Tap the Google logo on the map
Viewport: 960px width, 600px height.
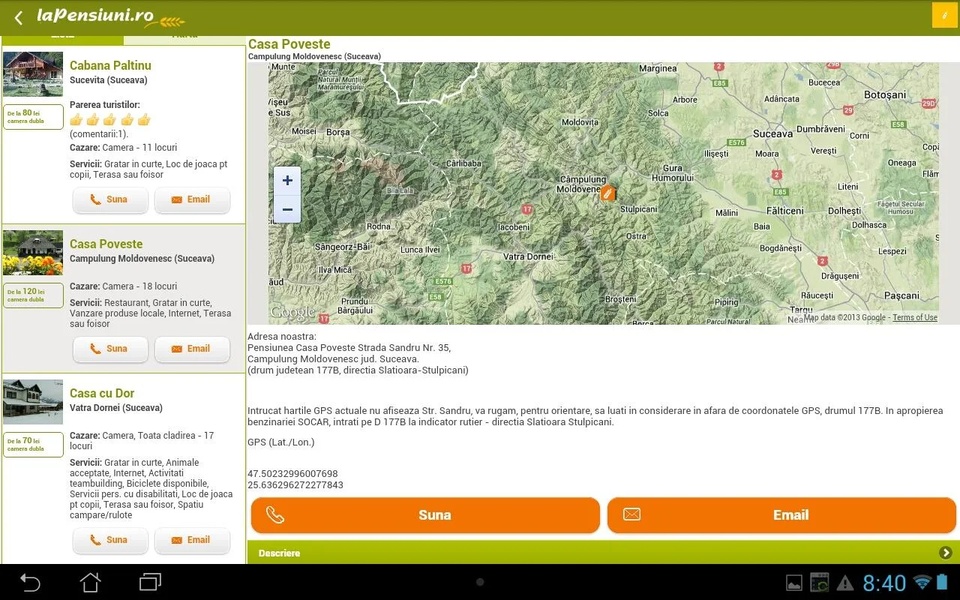tap(293, 312)
